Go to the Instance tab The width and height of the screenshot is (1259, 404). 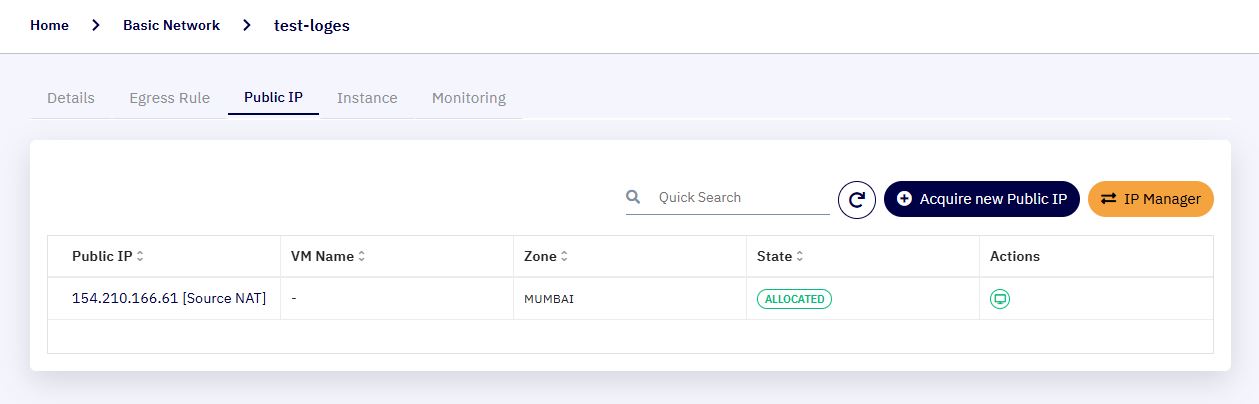367,98
